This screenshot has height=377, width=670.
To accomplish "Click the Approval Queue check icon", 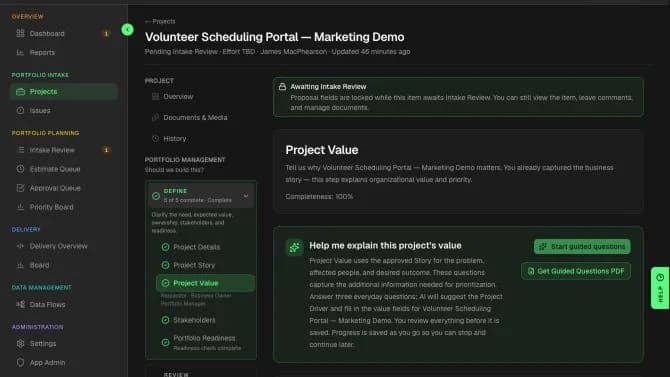I will click(20, 188).
